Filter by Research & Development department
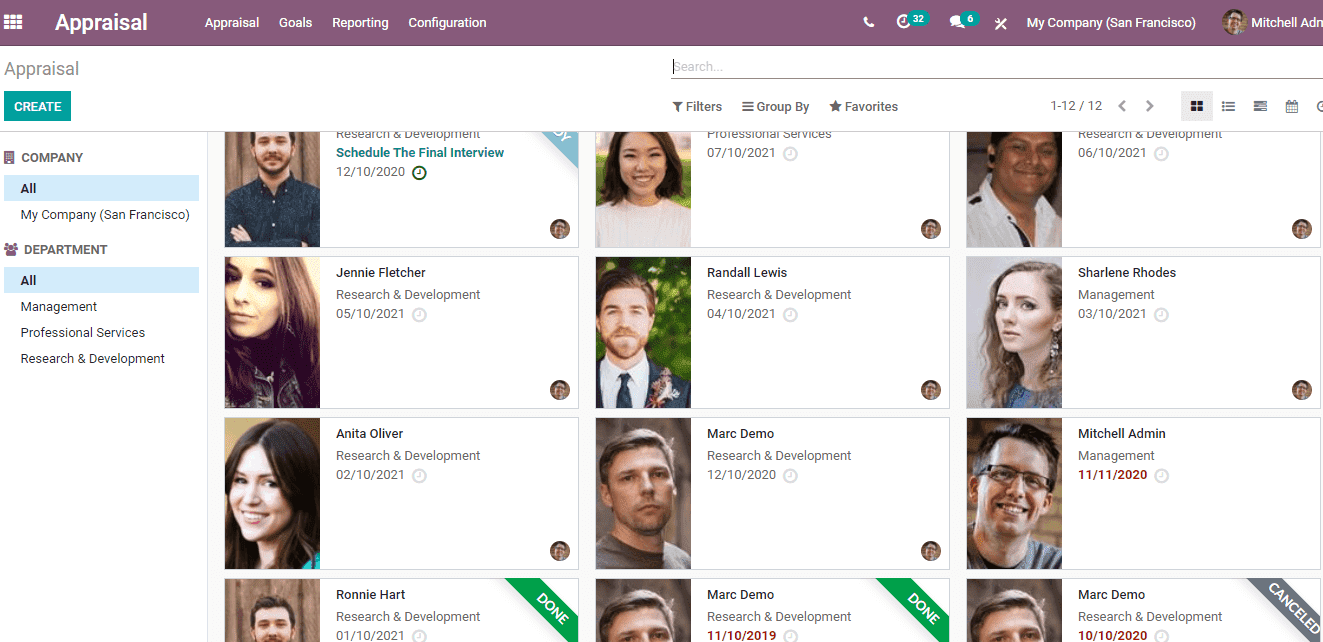This screenshot has height=642, width=1323. [93, 359]
